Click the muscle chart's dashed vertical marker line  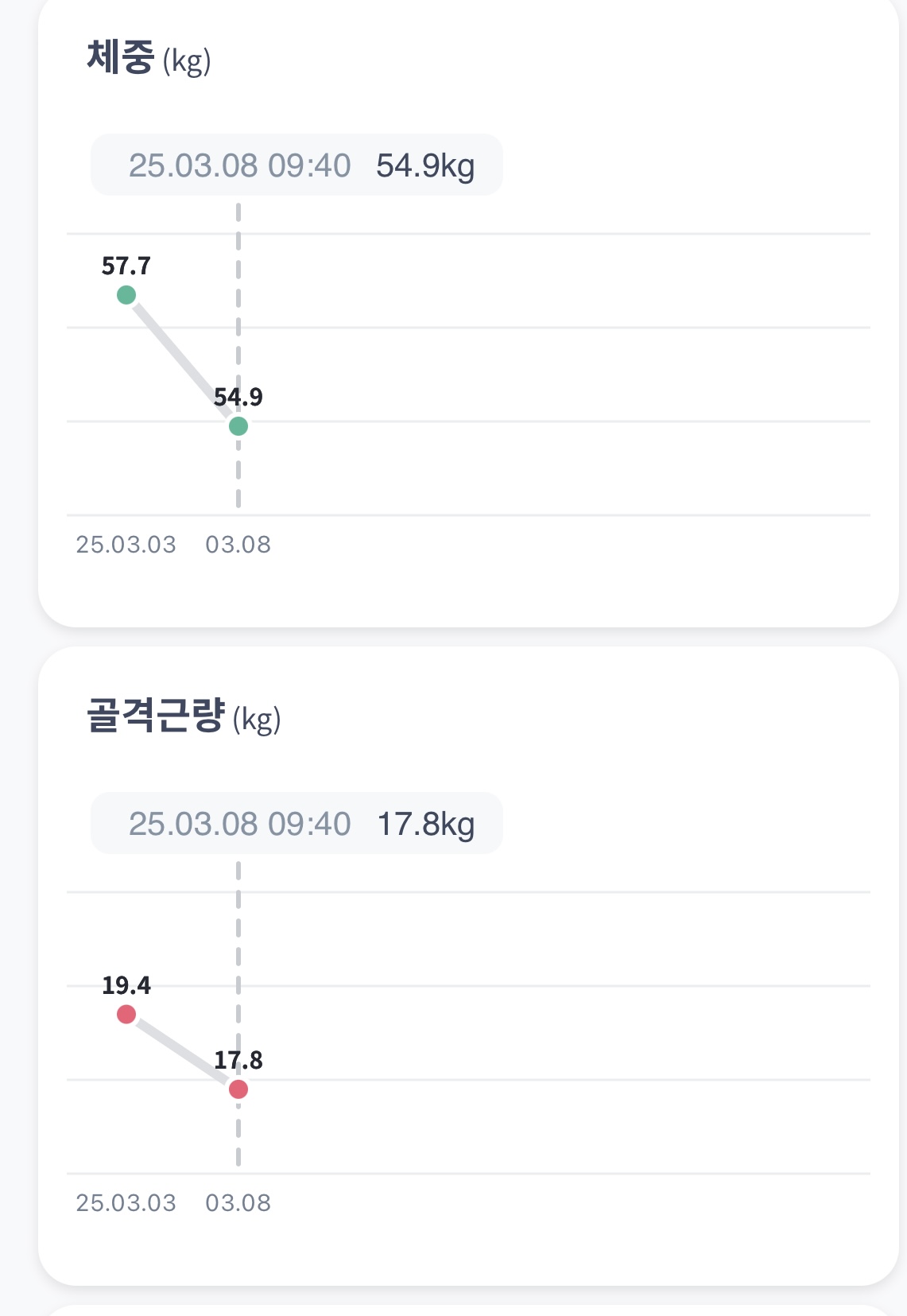pyautogui.click(x=238, y=938)
